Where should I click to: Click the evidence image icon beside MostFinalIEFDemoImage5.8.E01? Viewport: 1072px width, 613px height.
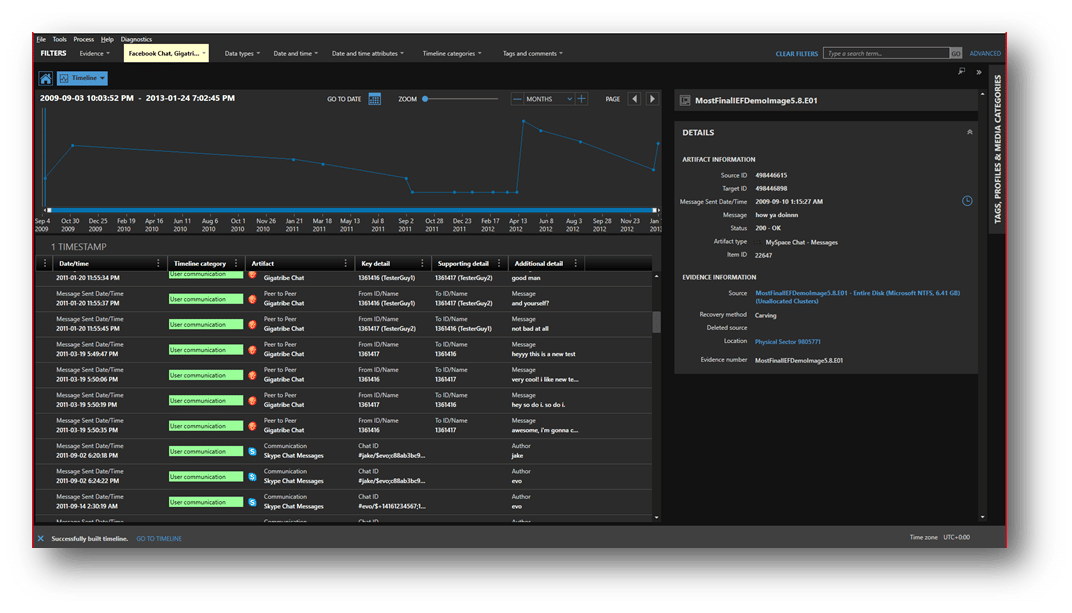click(685, 99)
